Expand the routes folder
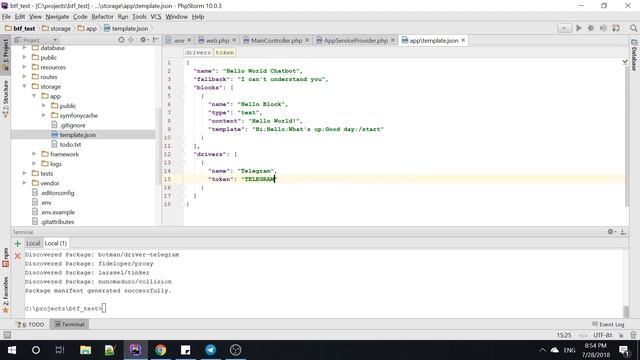The width and height of the screenshot is (640, 360). point(24,77)
